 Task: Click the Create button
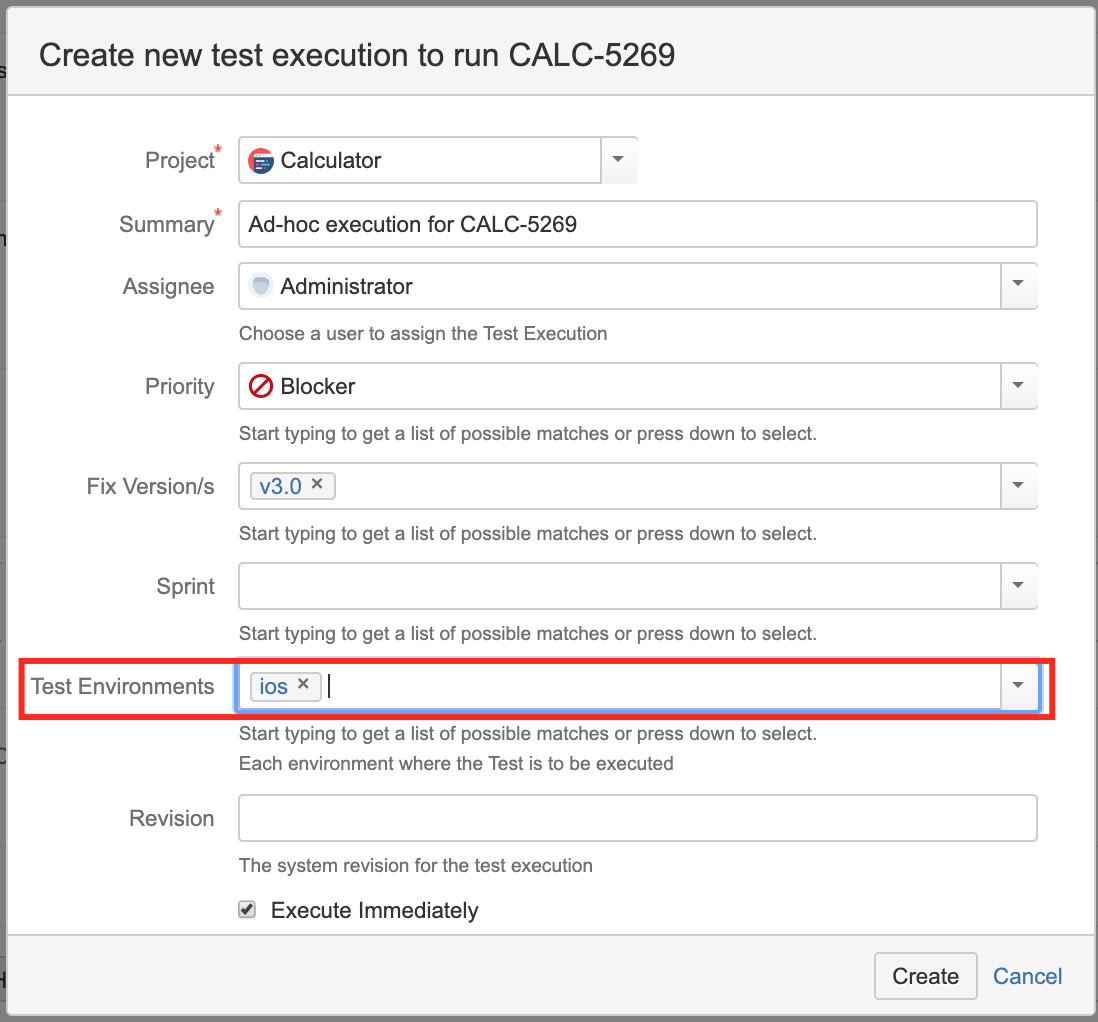pos(925,976)
